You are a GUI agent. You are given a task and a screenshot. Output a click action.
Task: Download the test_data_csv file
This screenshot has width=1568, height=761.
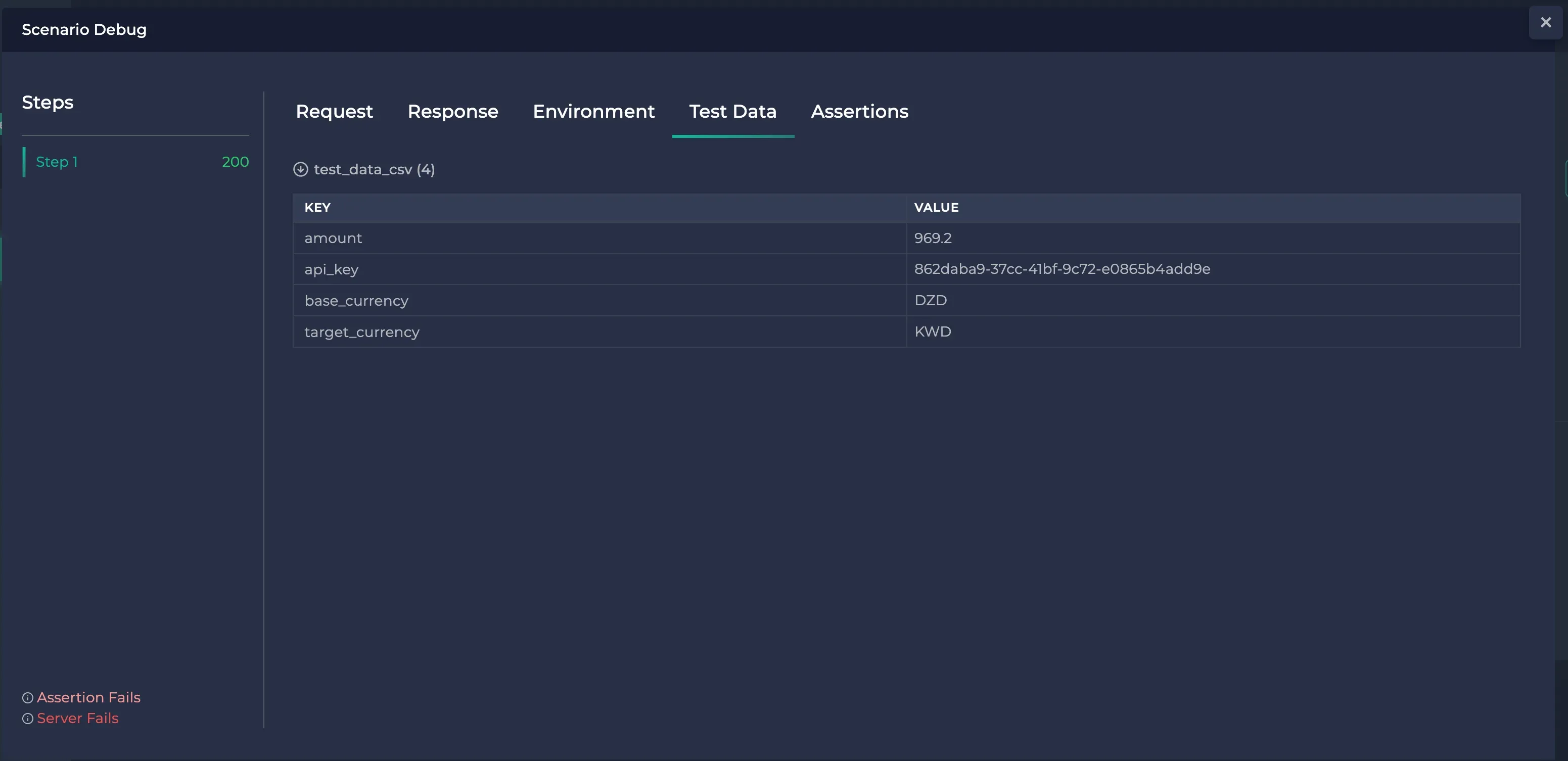(301, 169)
